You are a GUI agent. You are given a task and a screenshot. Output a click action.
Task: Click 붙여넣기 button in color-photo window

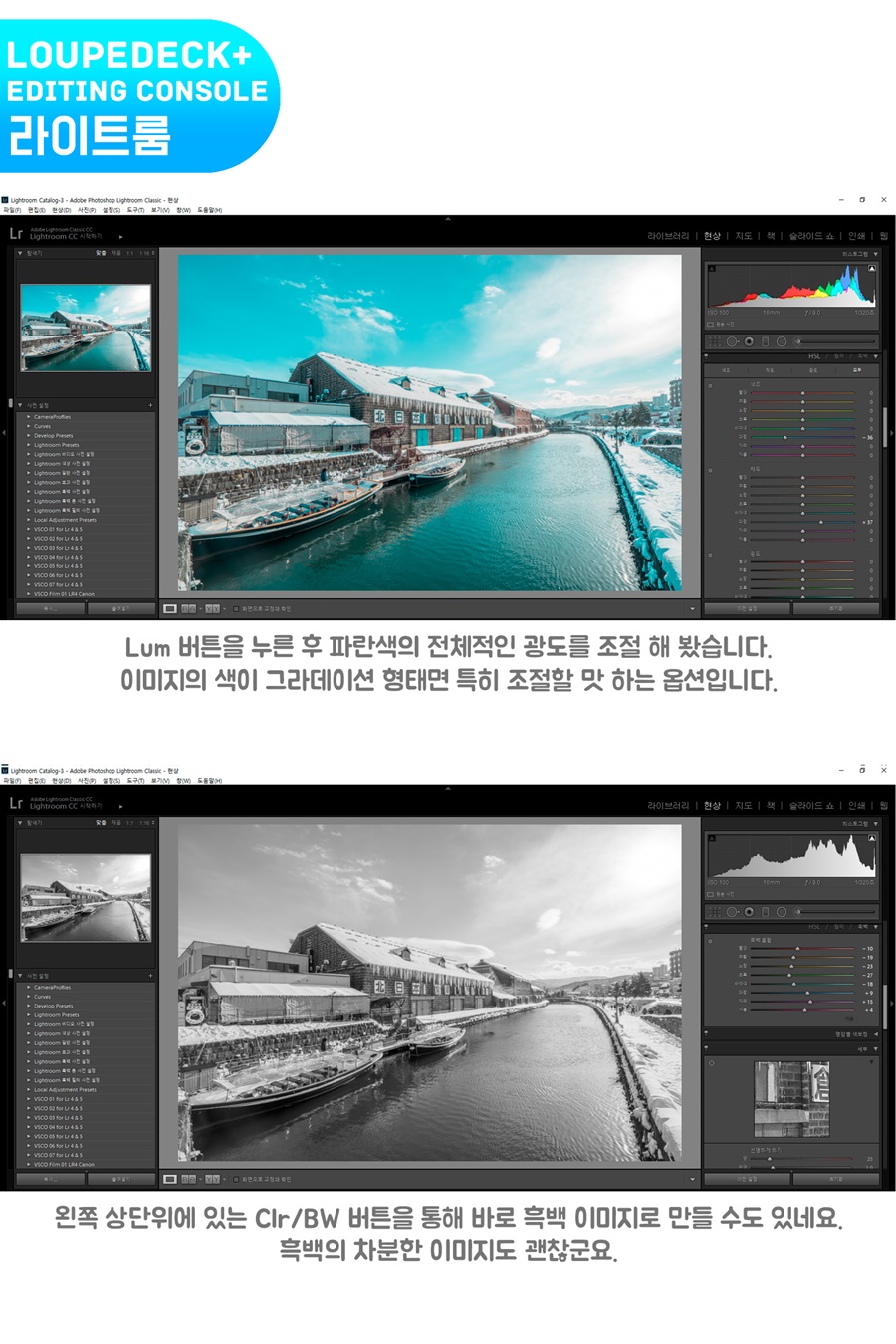tap(121, 608)
